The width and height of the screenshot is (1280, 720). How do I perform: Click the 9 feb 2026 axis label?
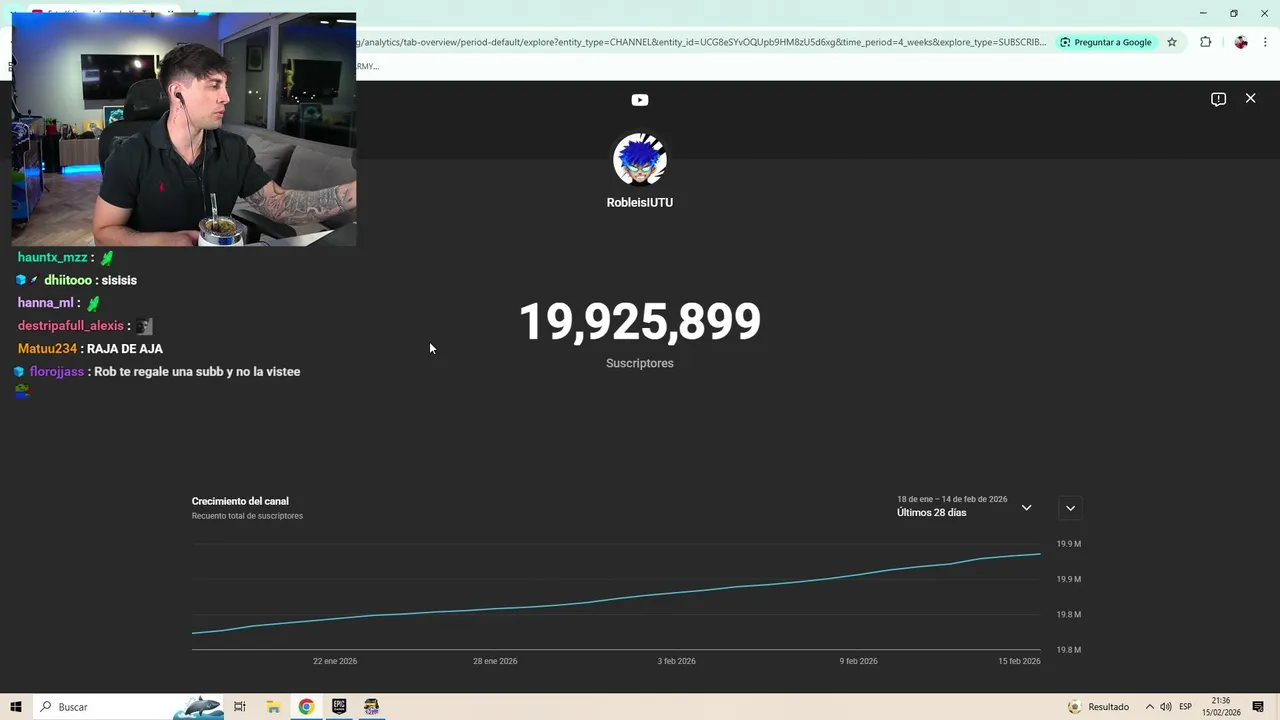pyautogui.click(x=859, y=661)
